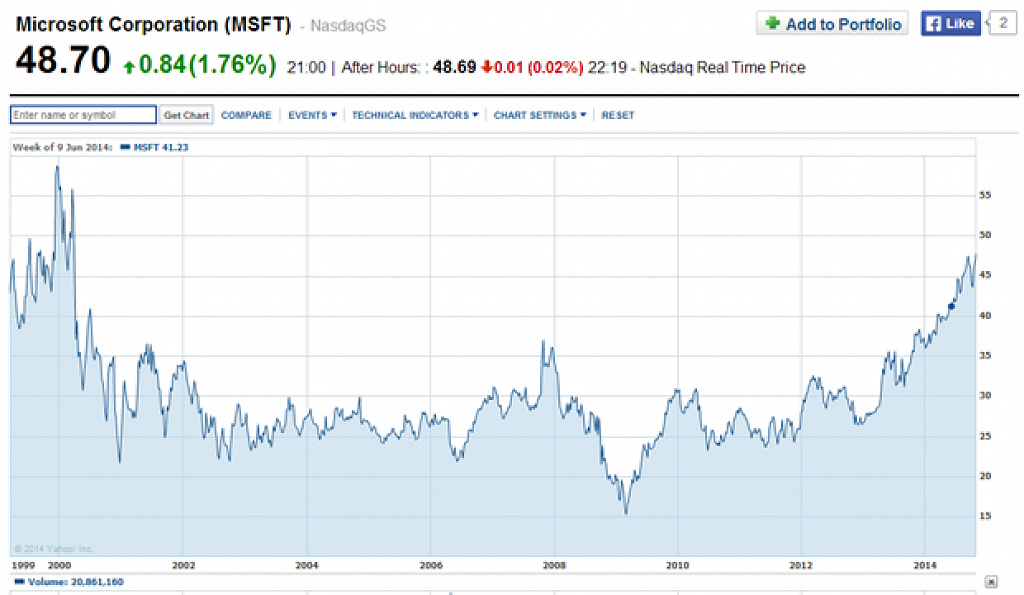The width and height of the screenshot is (1024, 595).
Task: Click the NasdaqGS exchange label
Action: [348, 26]
